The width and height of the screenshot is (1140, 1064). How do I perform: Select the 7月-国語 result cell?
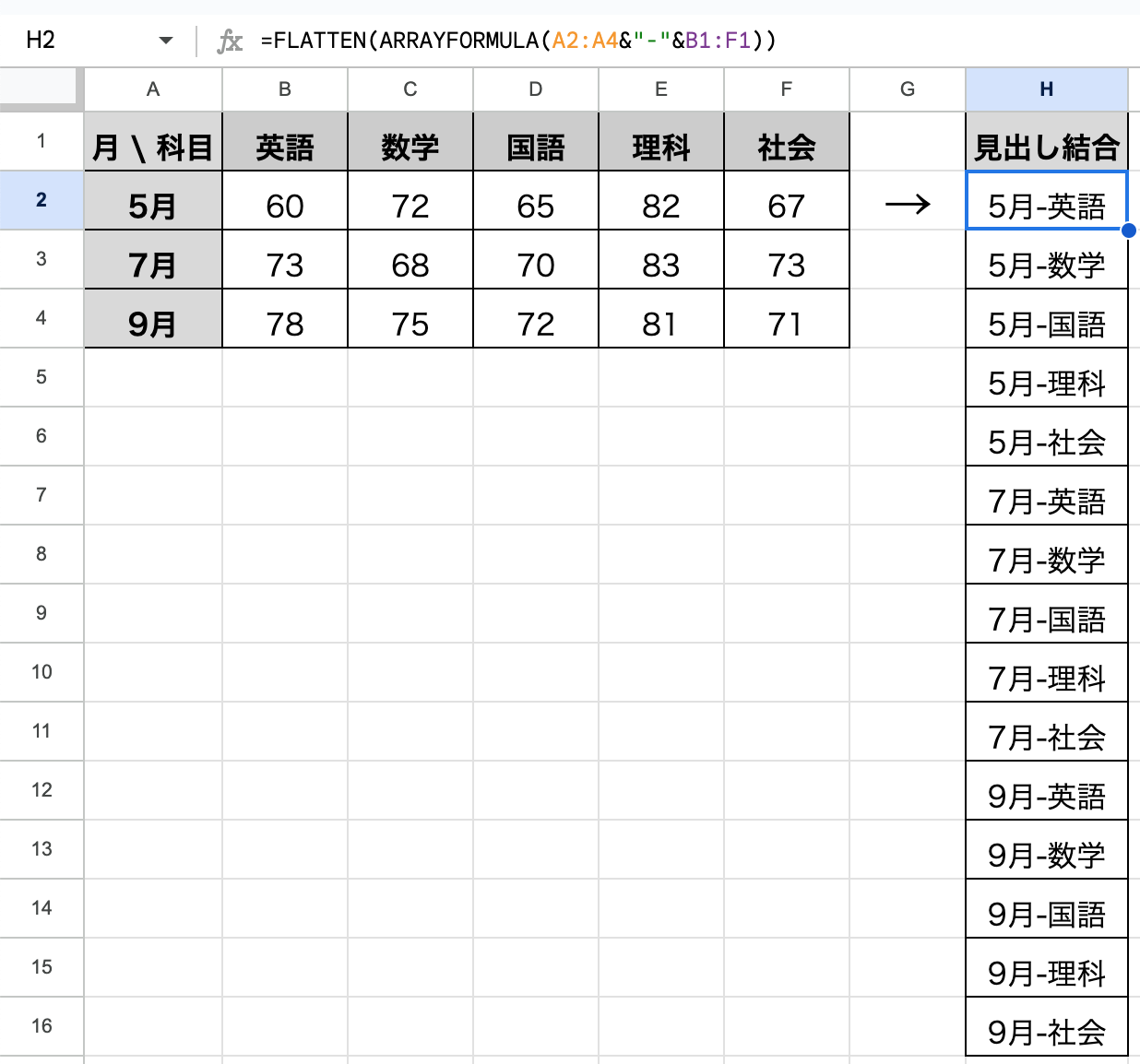click(1046, 613)
